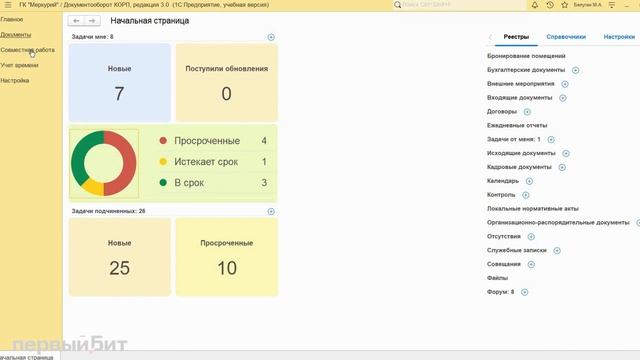Open Организационно-распорядительные документы registry
This screenshot has width=640, height=360.
click(558, 222)
